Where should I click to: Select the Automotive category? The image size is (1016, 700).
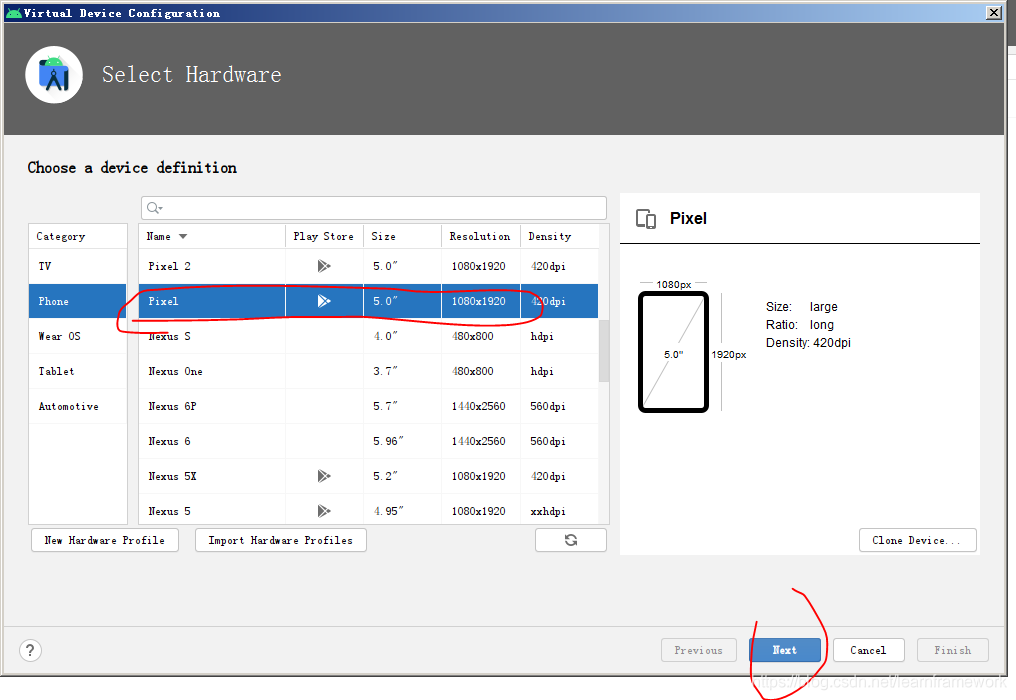pyautogui.click(x=78, y=406)
